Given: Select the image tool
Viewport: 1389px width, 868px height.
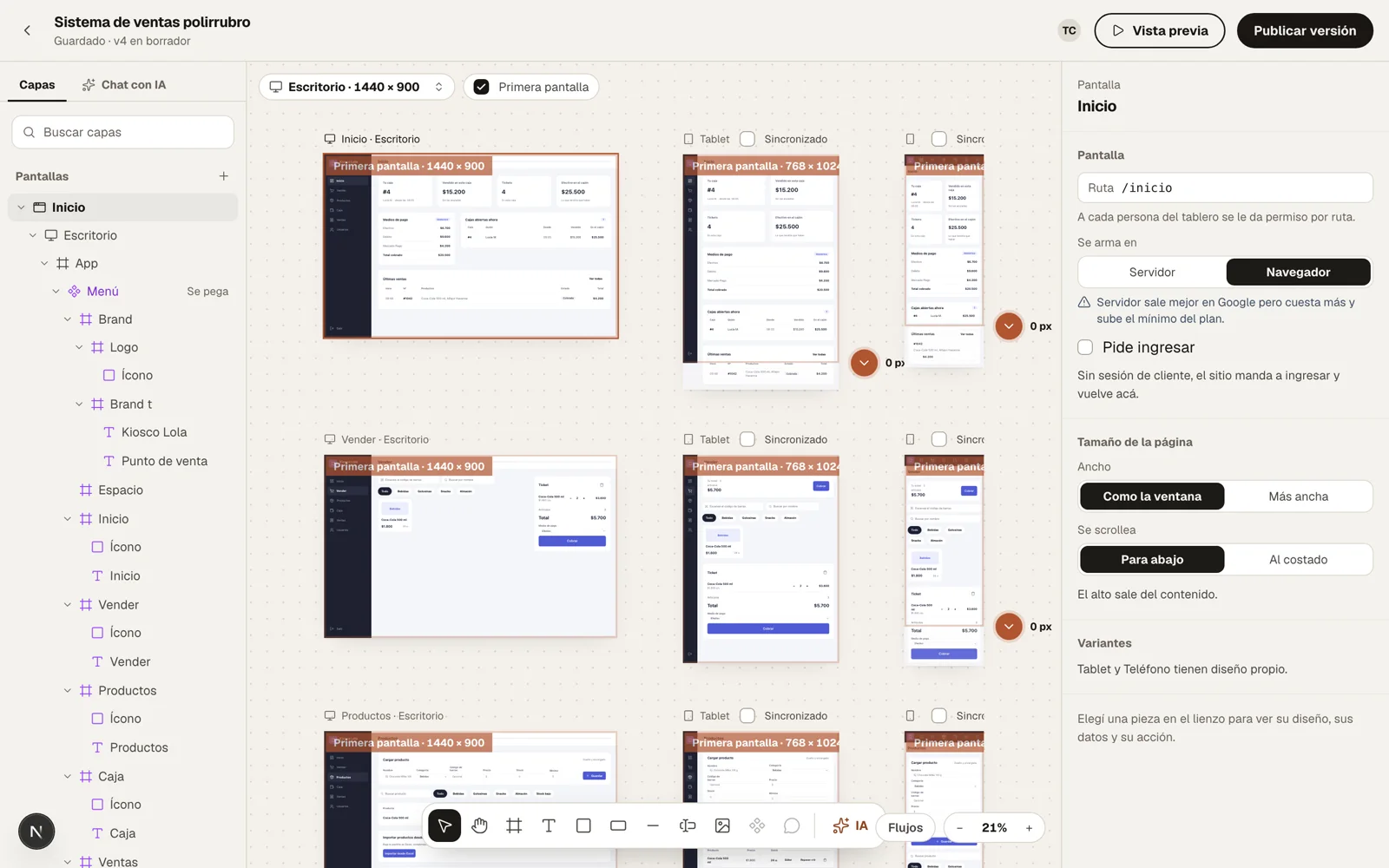Looking at the screenshot, I should (722, 826).
